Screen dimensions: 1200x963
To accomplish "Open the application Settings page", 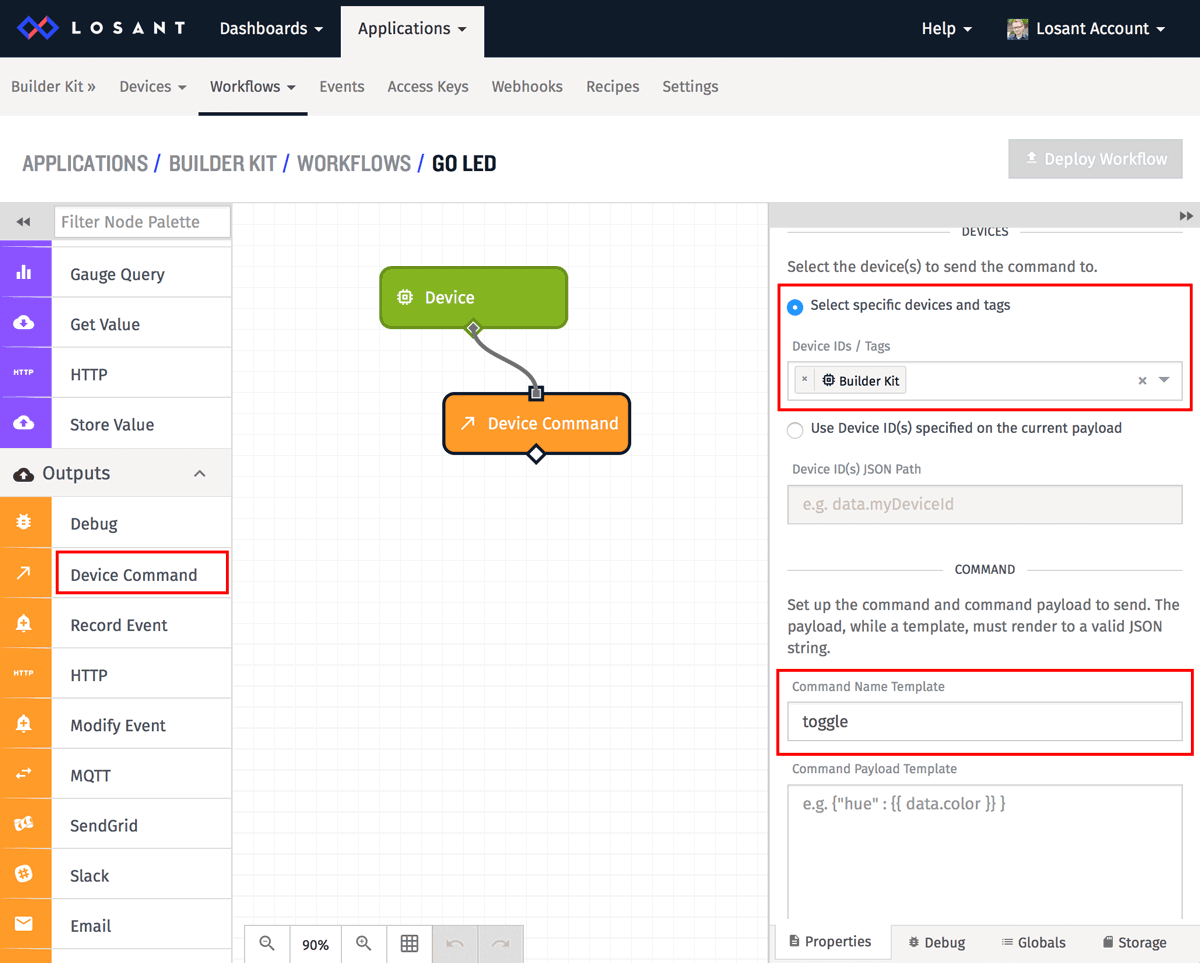I will 690,87.
